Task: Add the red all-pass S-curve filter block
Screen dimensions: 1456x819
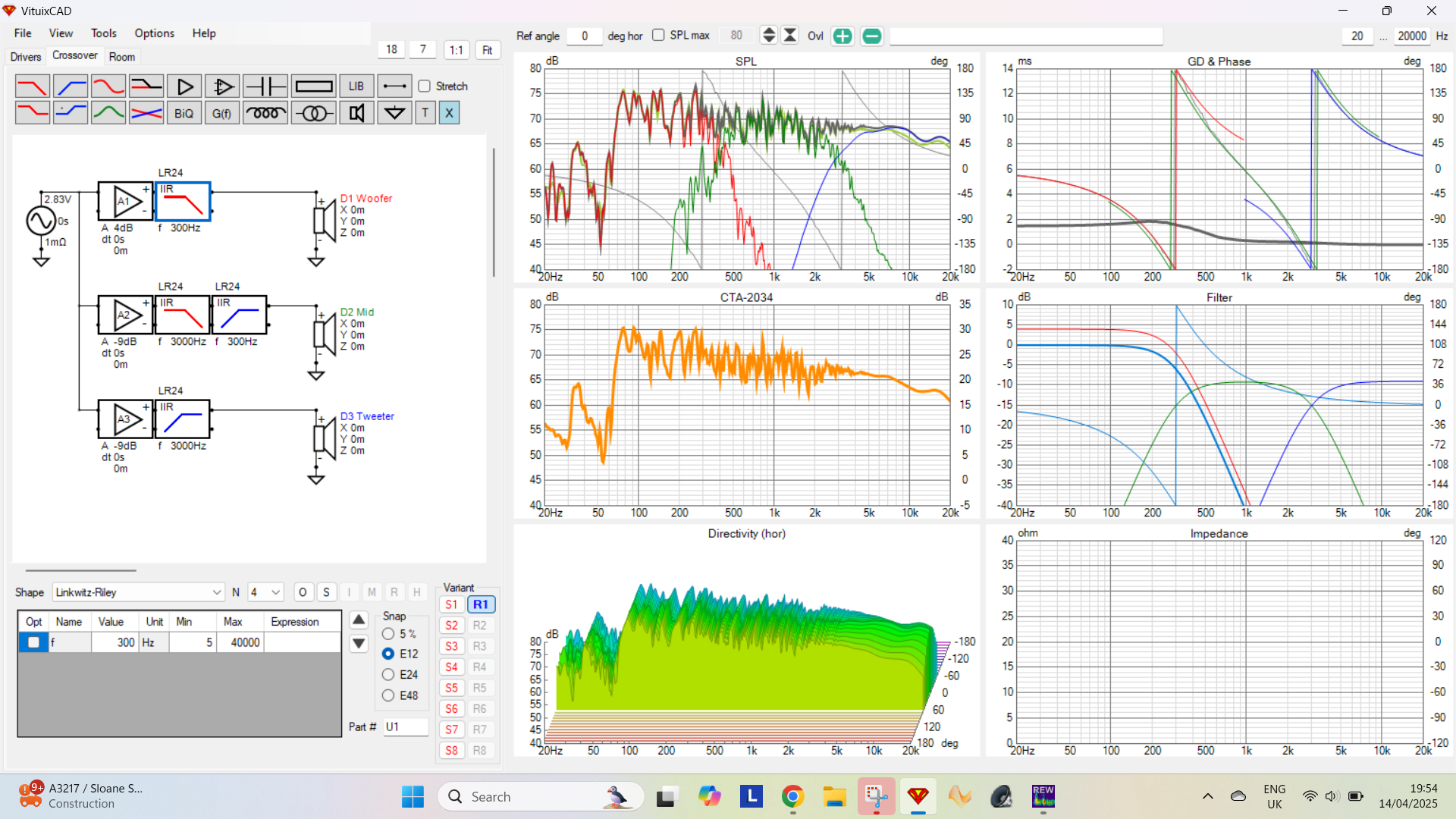Action: [108, 86]
